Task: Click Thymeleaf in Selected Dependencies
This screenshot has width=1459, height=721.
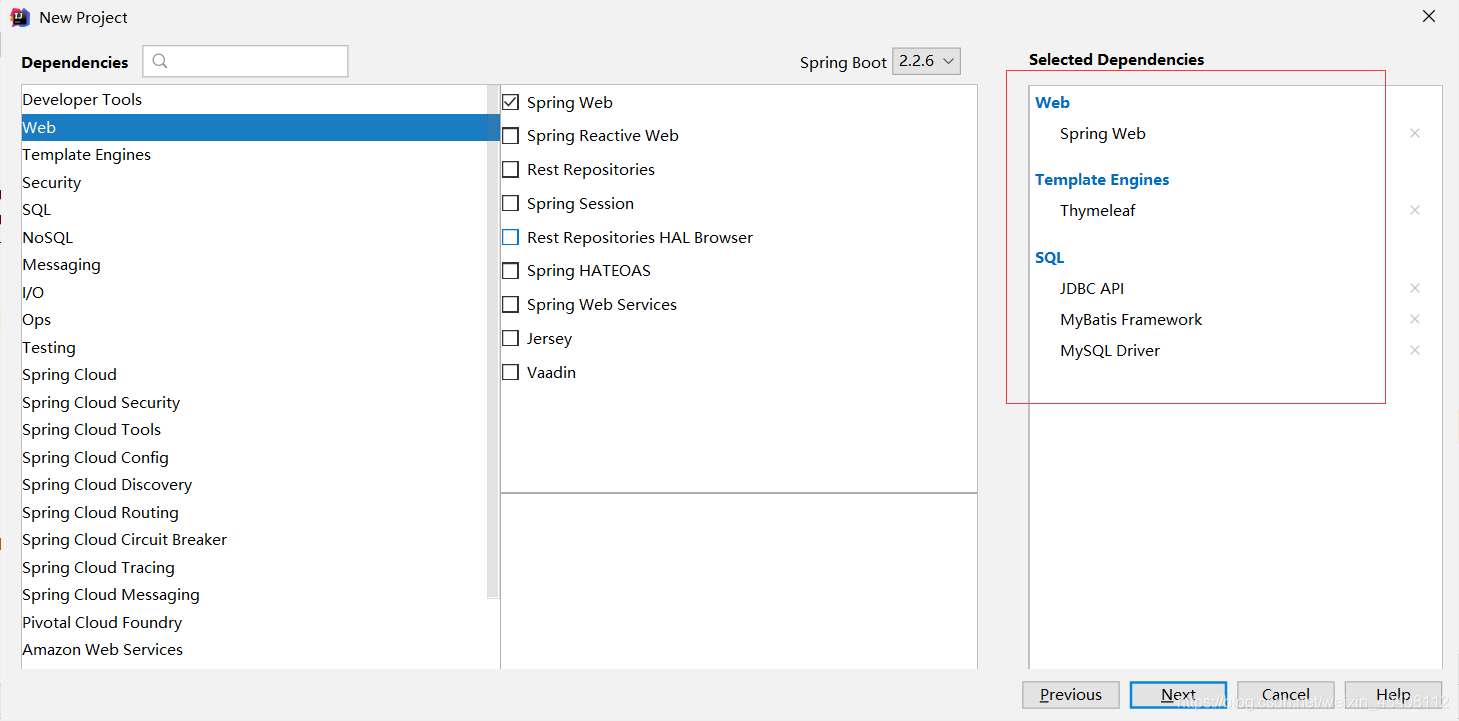Action: (x=1097, y=210)
